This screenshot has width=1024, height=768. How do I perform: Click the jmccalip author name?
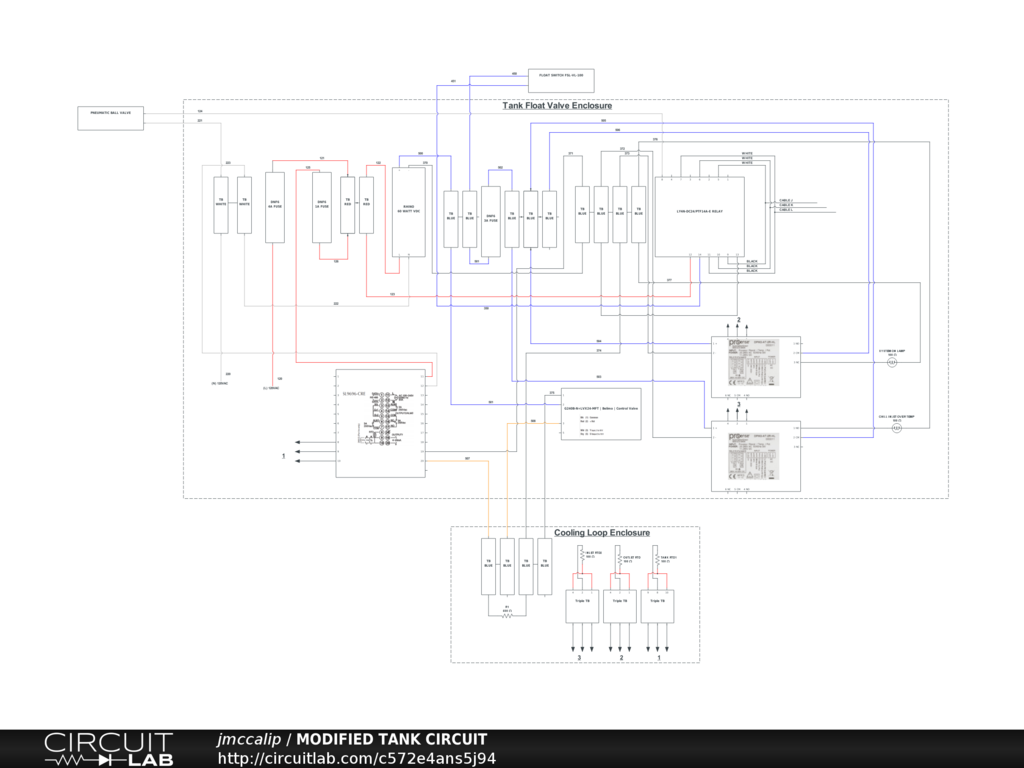[x=250, y=739]
